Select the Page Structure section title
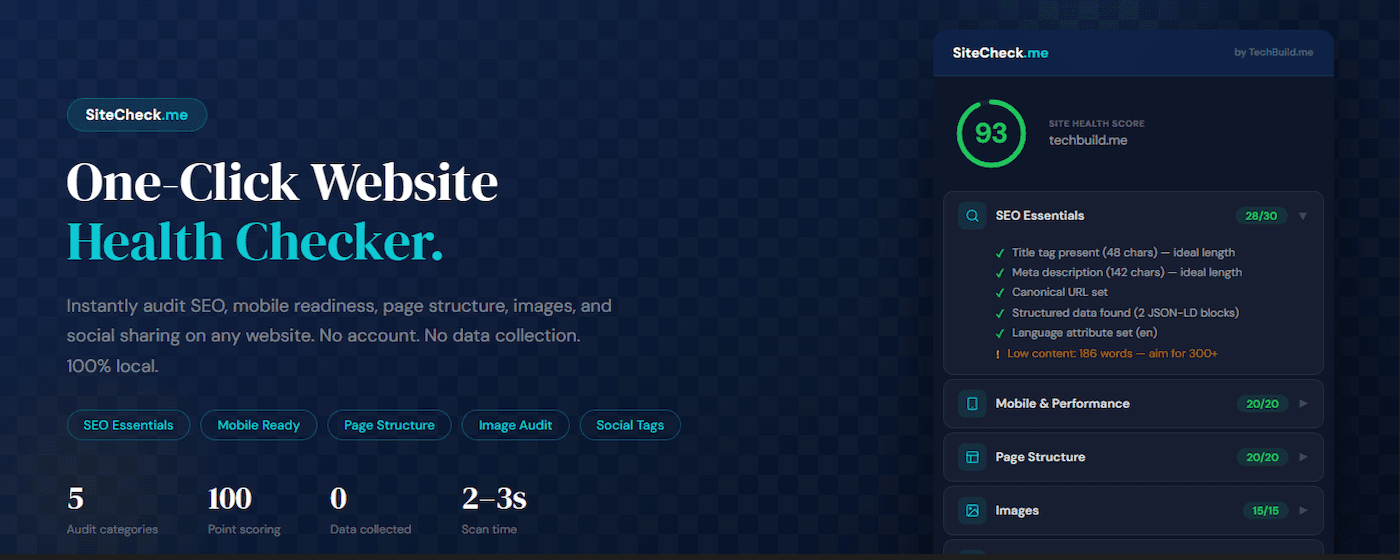Viewport: 1400px width, 560px height. (1040, 457)
